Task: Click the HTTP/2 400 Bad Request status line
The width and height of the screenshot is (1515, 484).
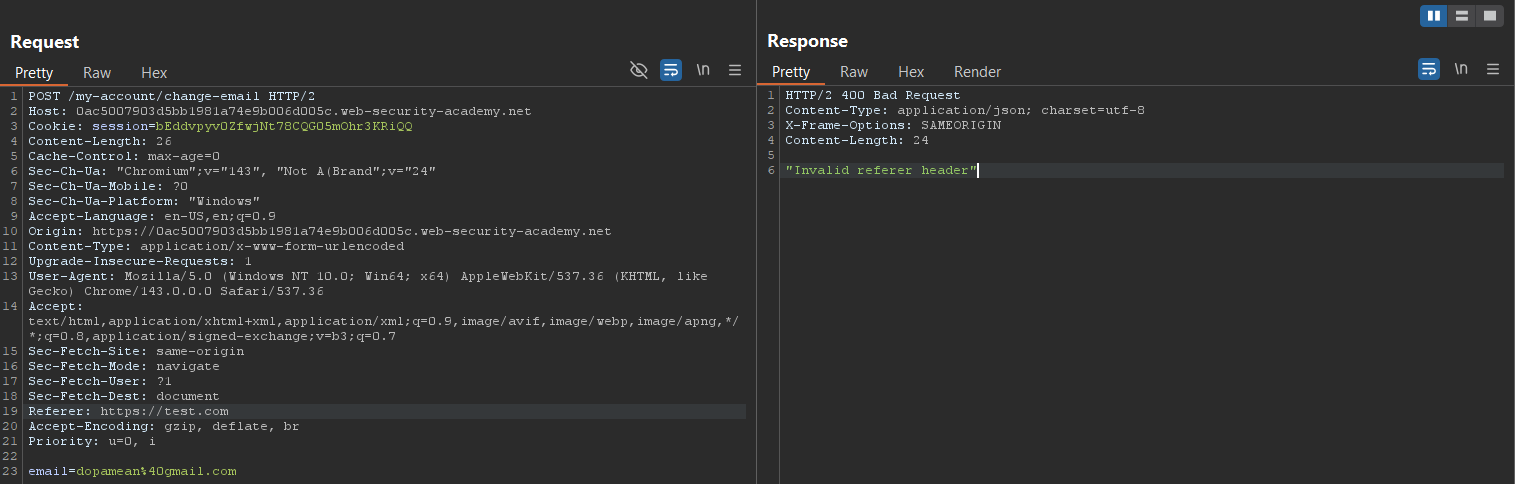Action: 873,96
